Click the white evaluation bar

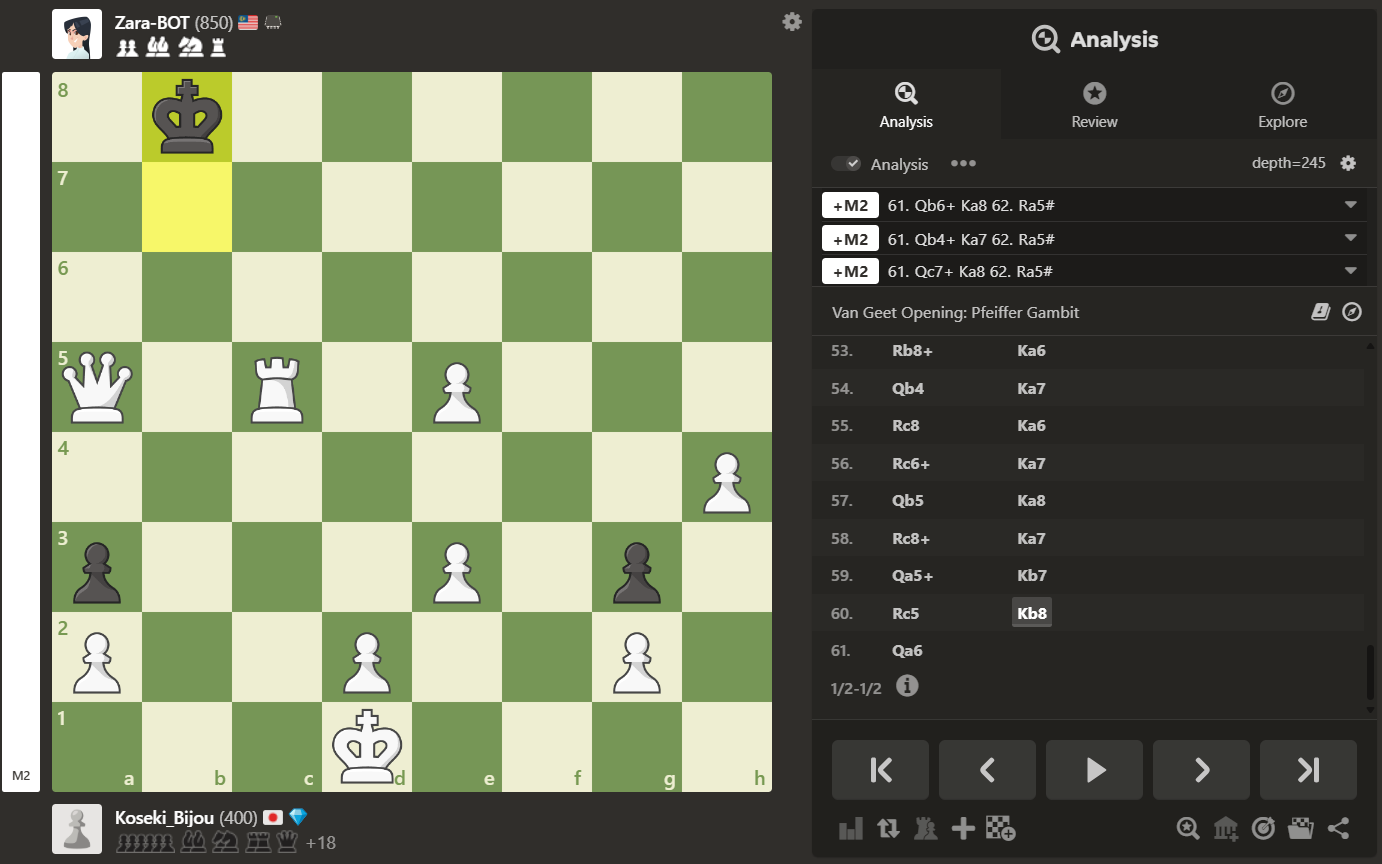tap(21, 431)
